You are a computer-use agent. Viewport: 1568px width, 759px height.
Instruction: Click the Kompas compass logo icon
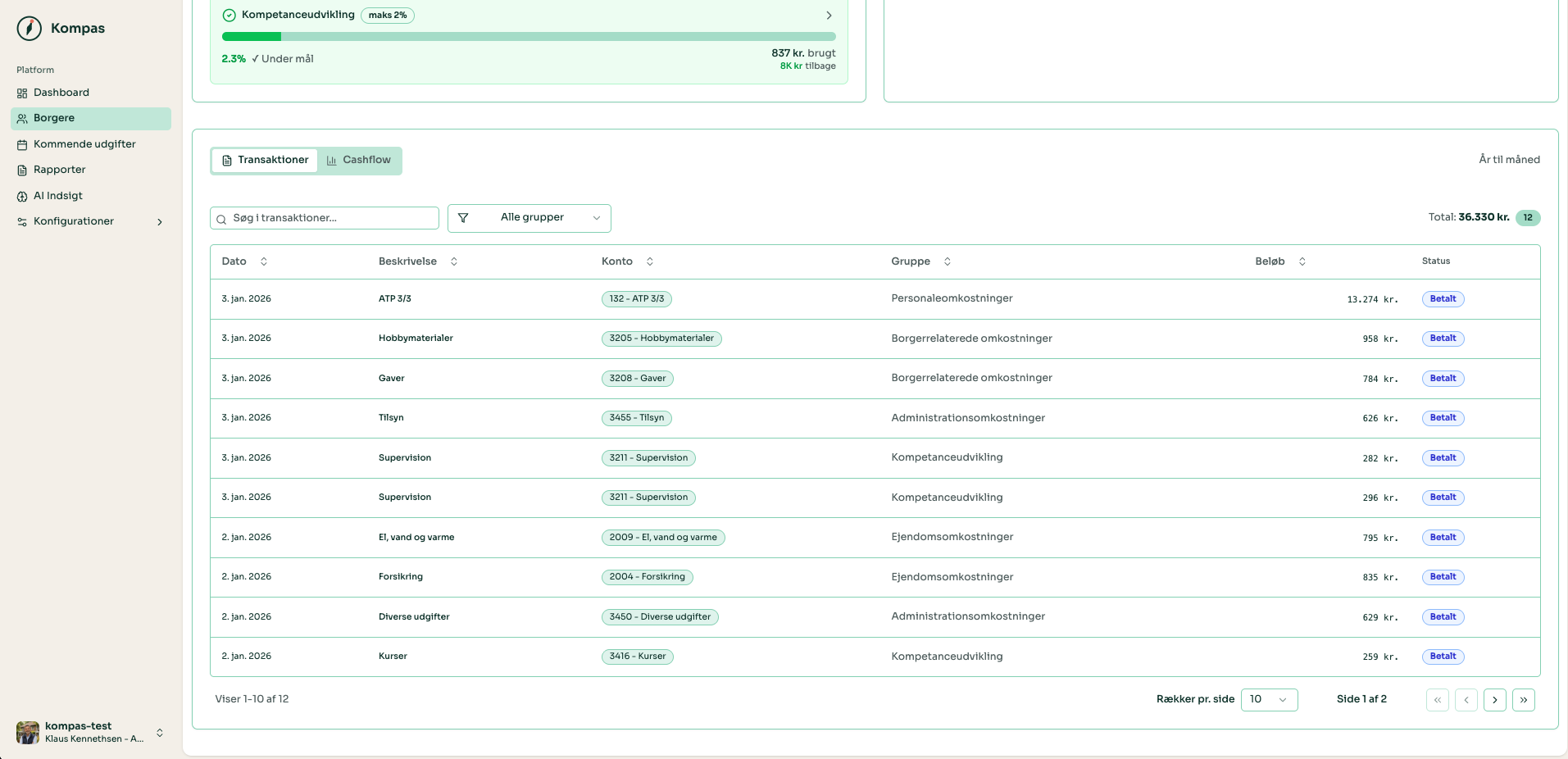click(x=30, y=29)
